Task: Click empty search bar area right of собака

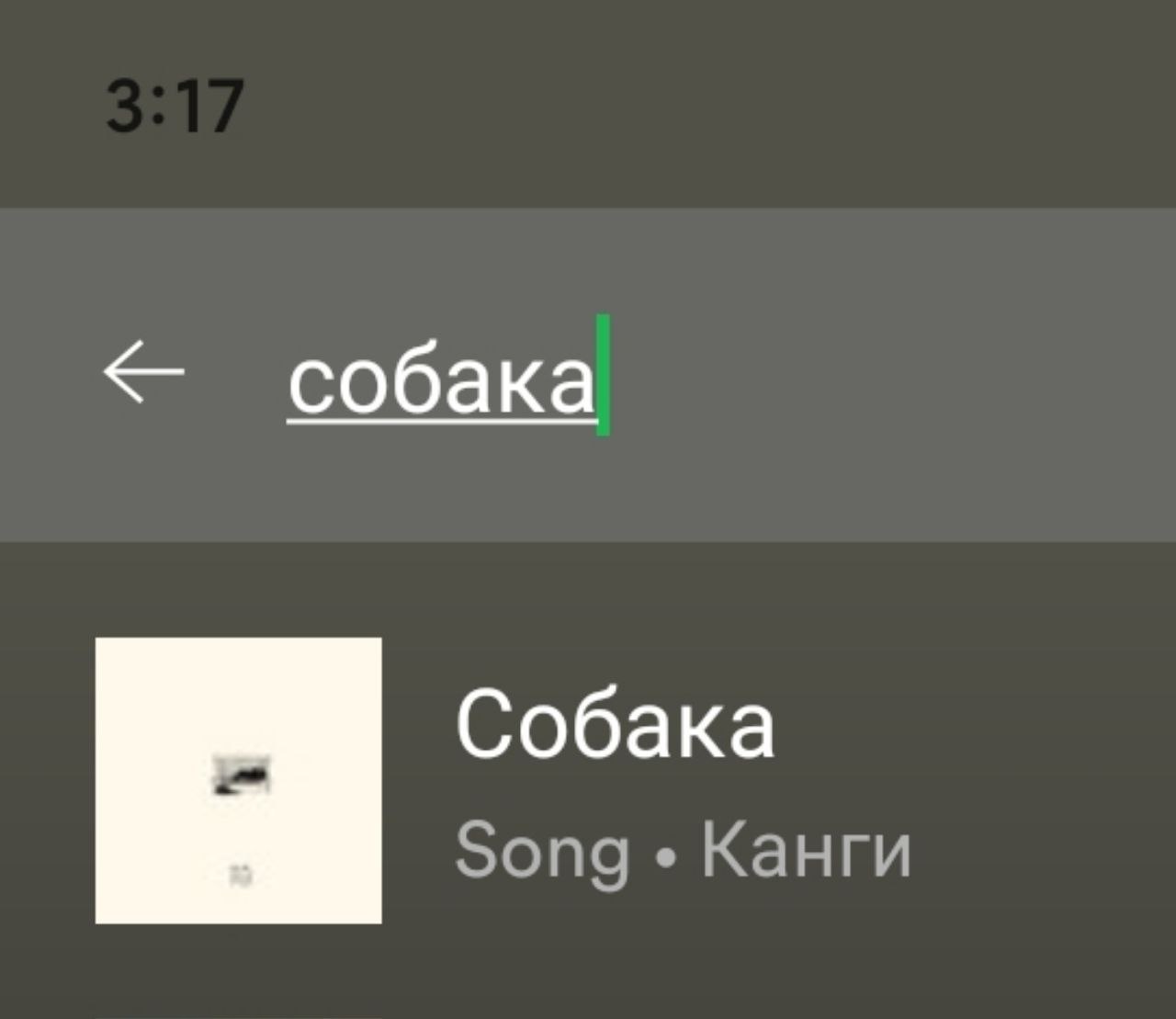Action: [x=882, y=375]
